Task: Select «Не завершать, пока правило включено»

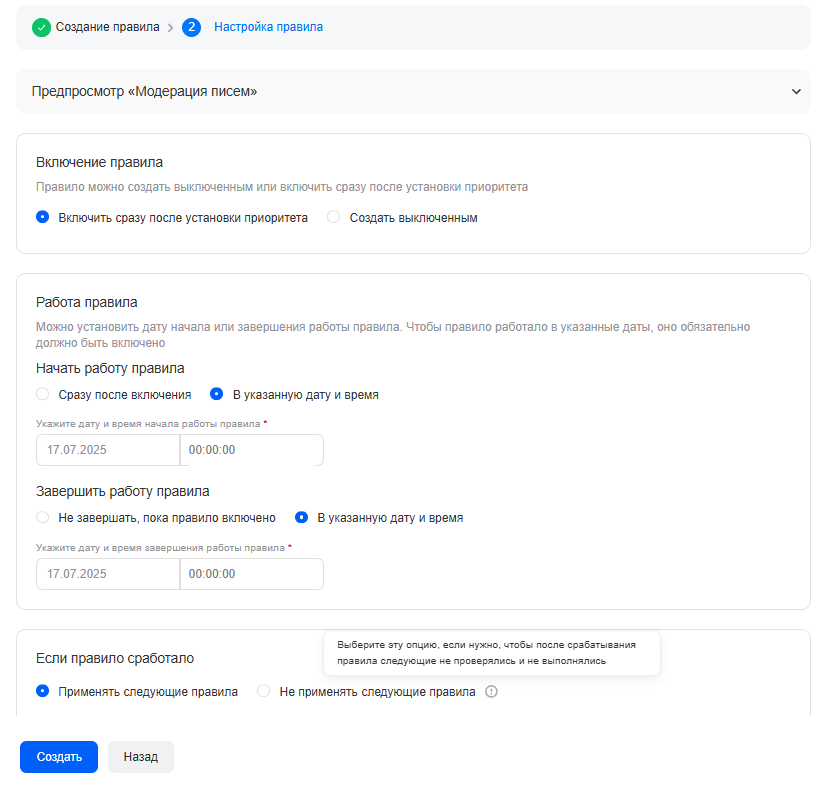Action: 42,518
